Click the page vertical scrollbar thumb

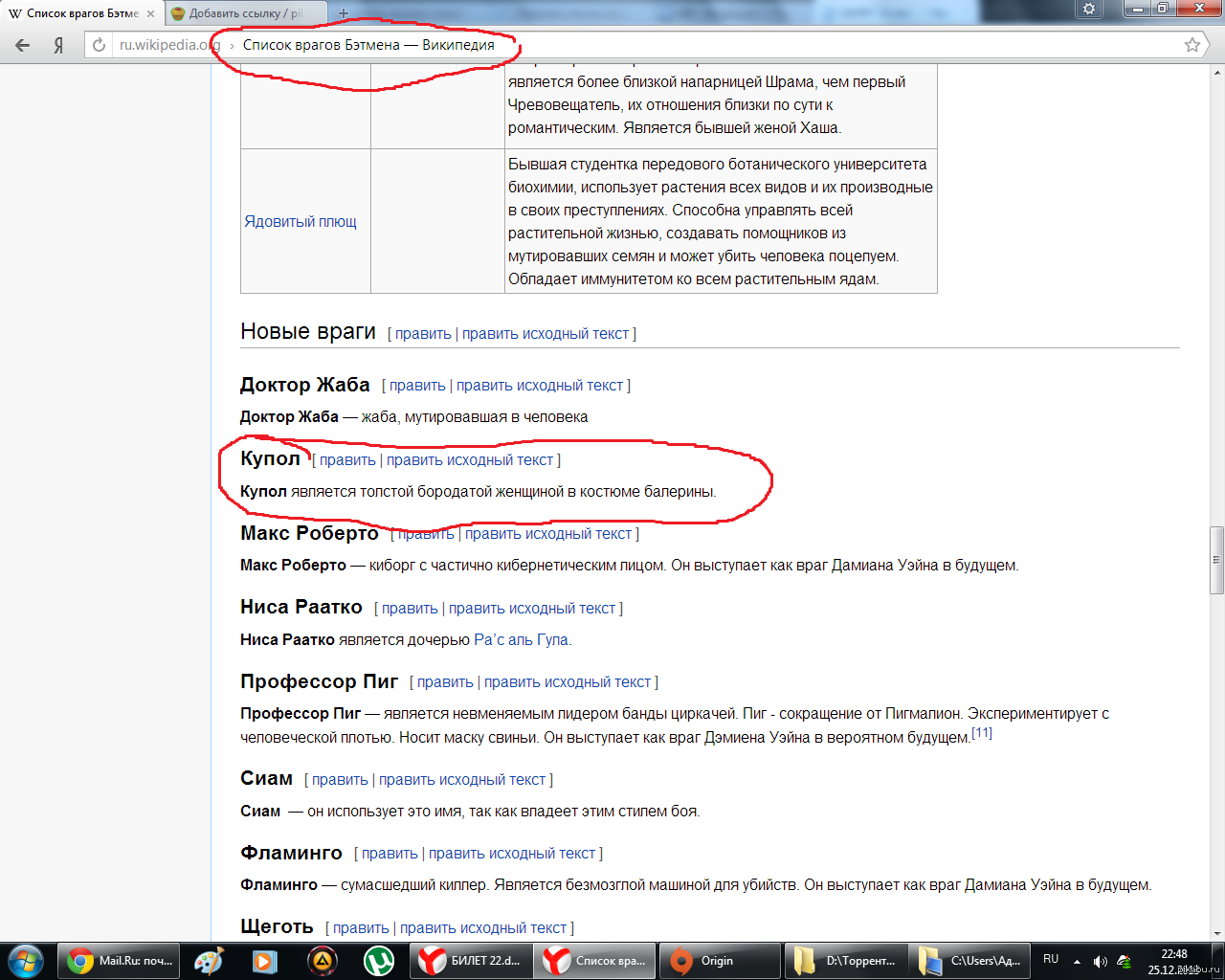coord(1216,560)
